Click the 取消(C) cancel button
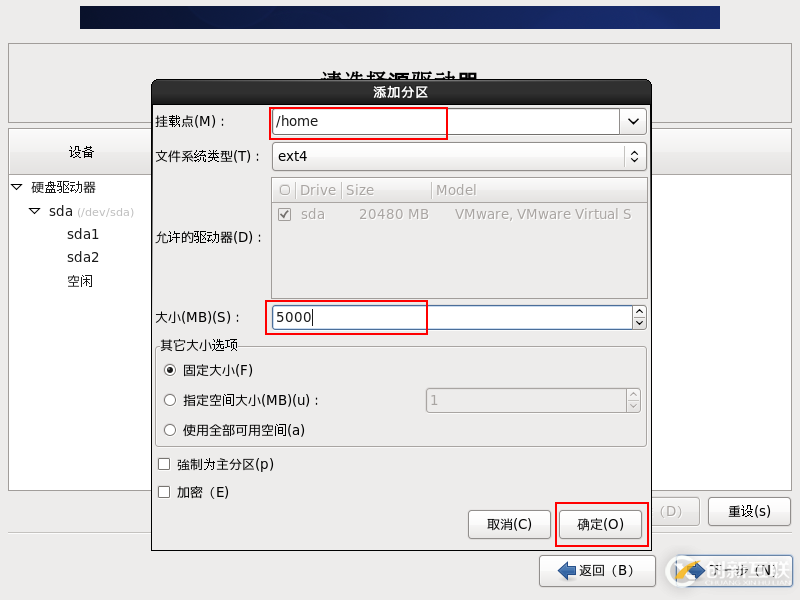800x600 pixels. 509,524
